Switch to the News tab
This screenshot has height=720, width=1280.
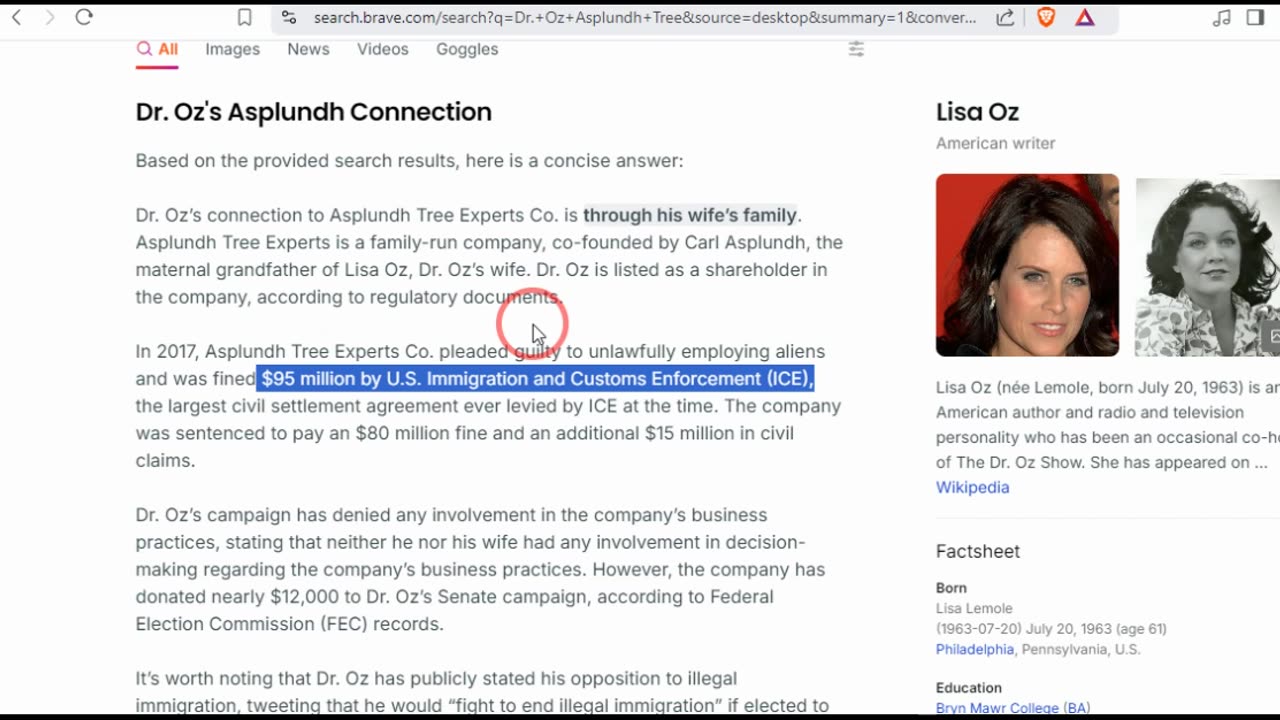(x=308, y=49)
